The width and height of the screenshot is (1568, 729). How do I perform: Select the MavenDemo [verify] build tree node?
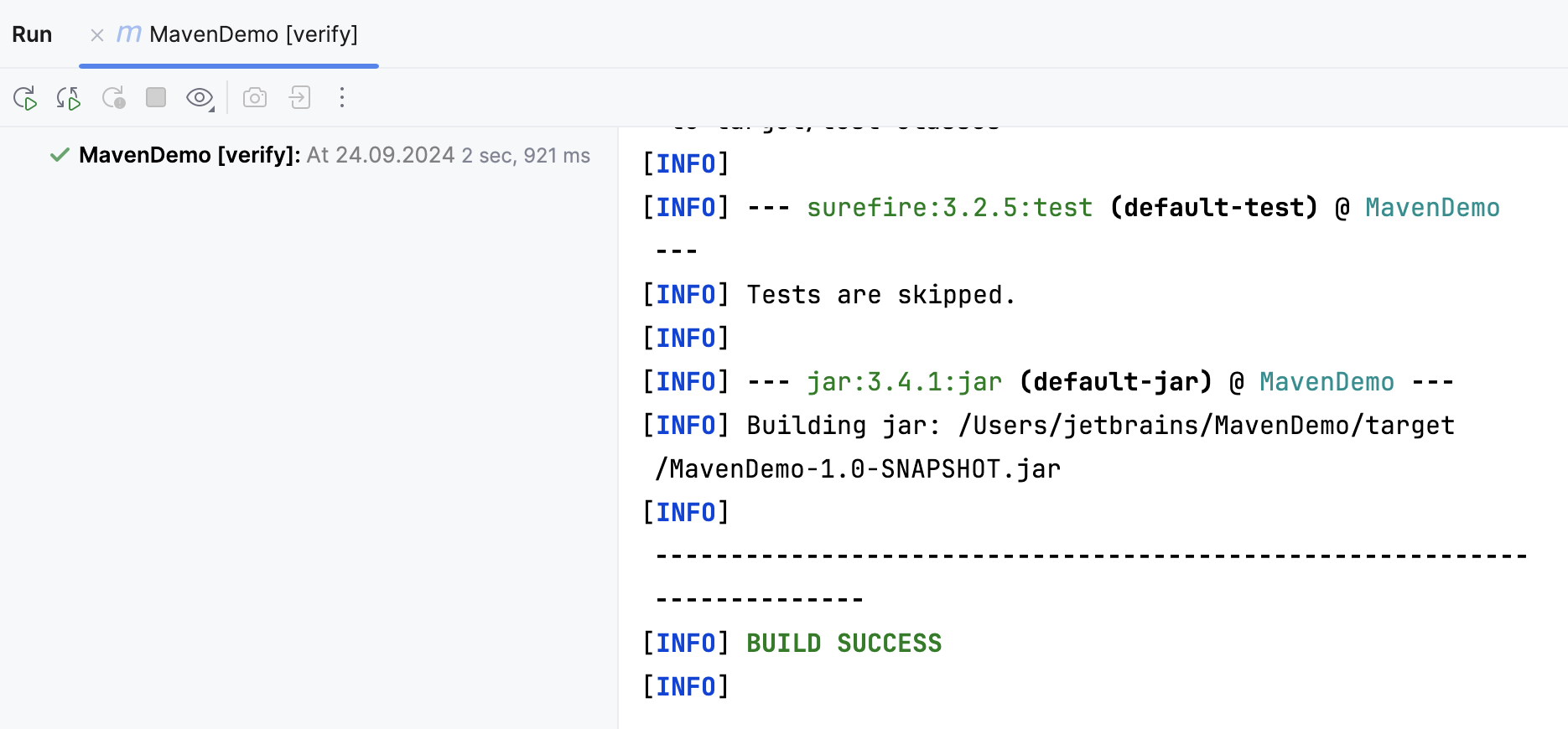pos(190,155)
